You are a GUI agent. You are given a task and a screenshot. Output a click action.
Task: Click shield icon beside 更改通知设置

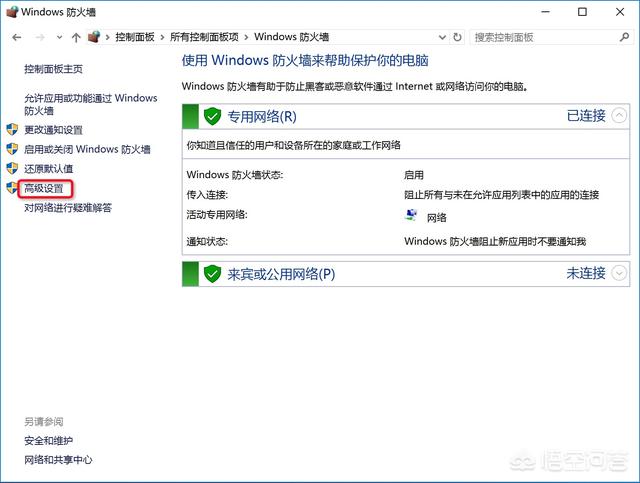(x=12, y=129)
